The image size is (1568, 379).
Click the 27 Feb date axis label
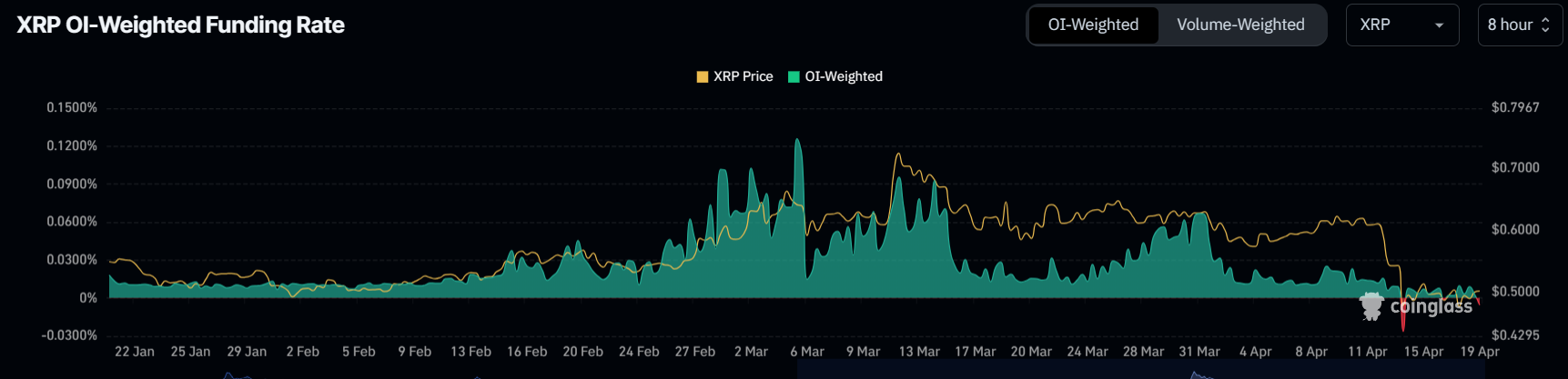(x=695, y=351)
